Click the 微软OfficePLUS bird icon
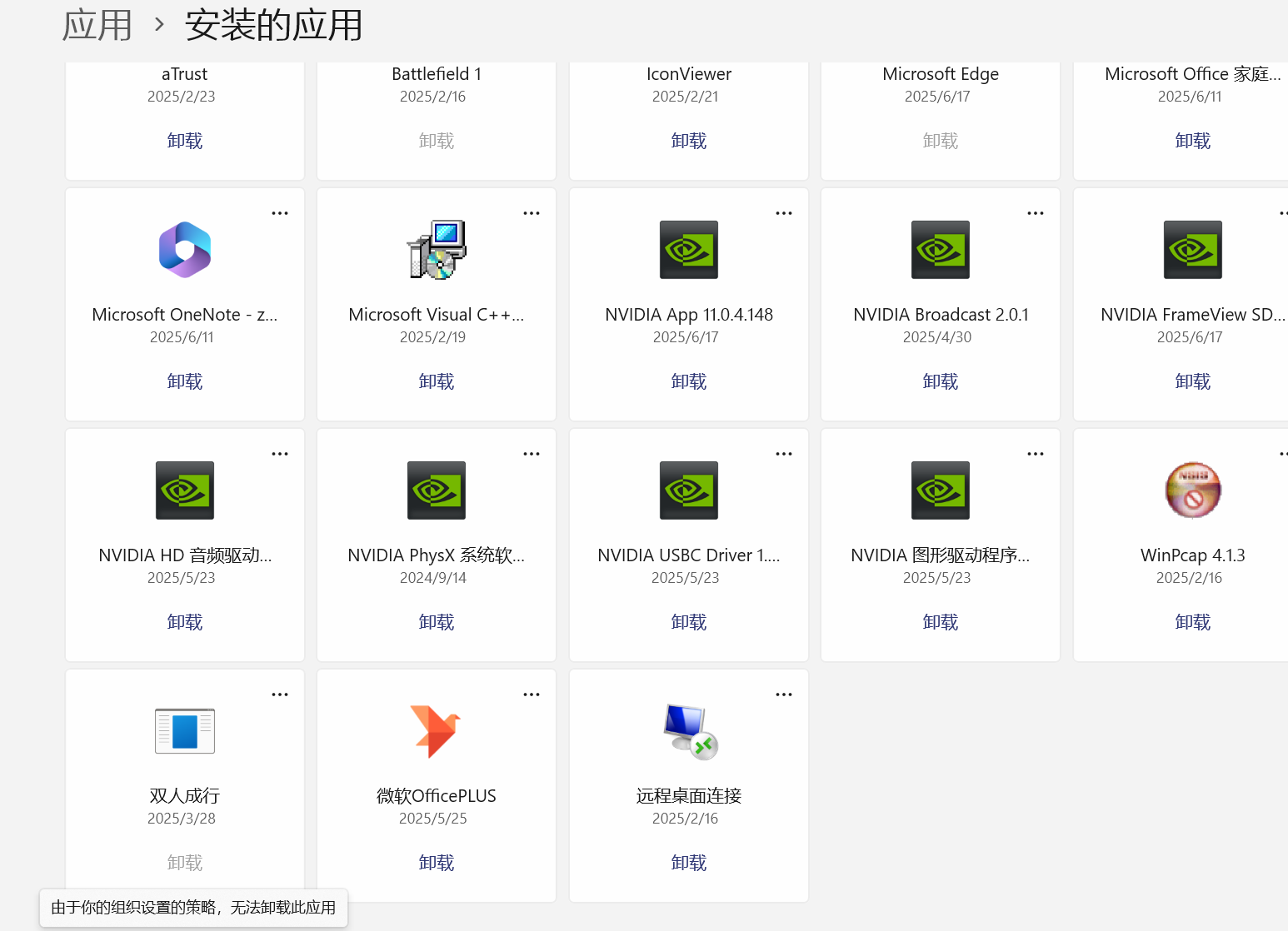 [x=436, y=731]
